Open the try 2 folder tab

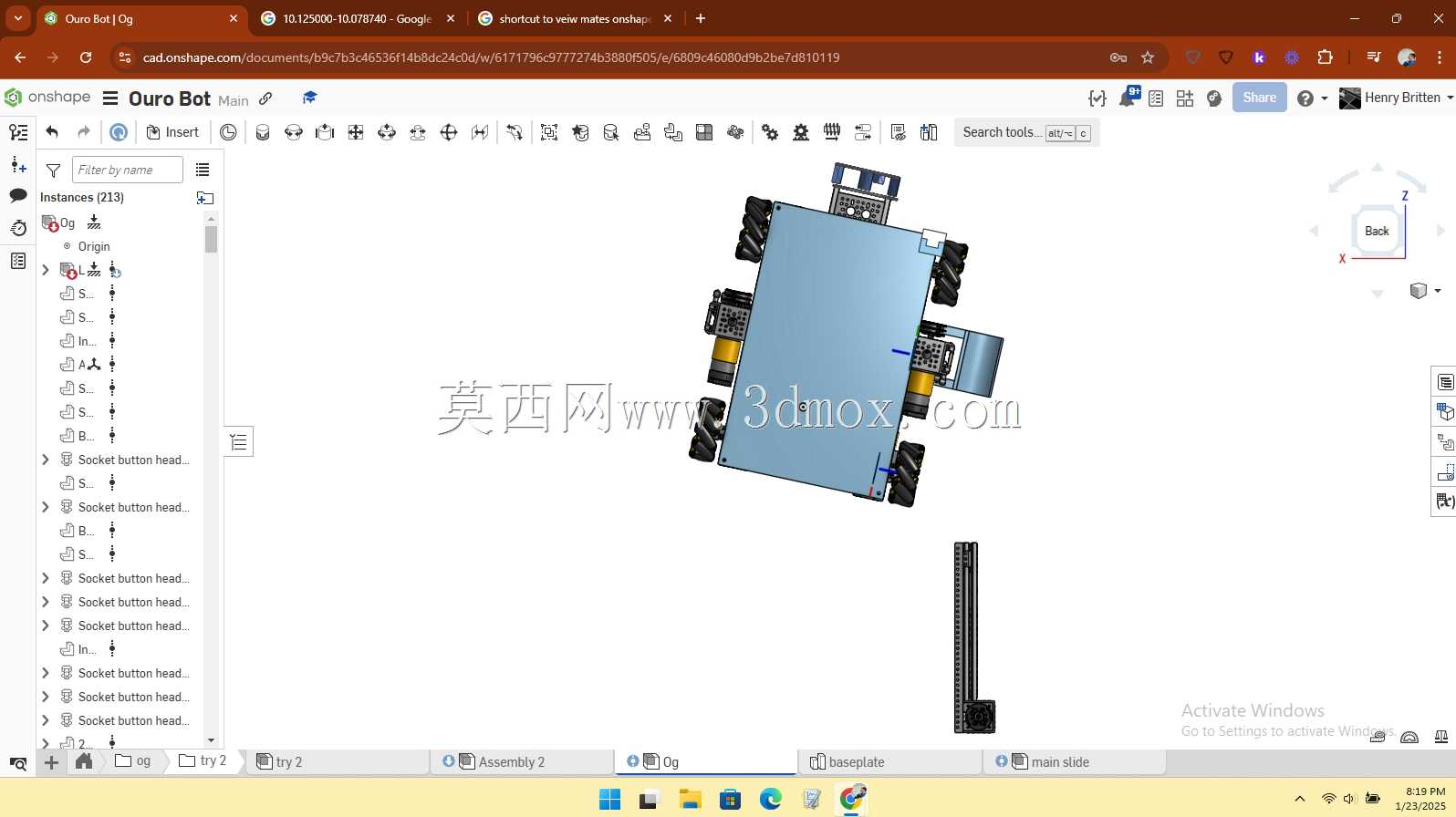point(203,760)
